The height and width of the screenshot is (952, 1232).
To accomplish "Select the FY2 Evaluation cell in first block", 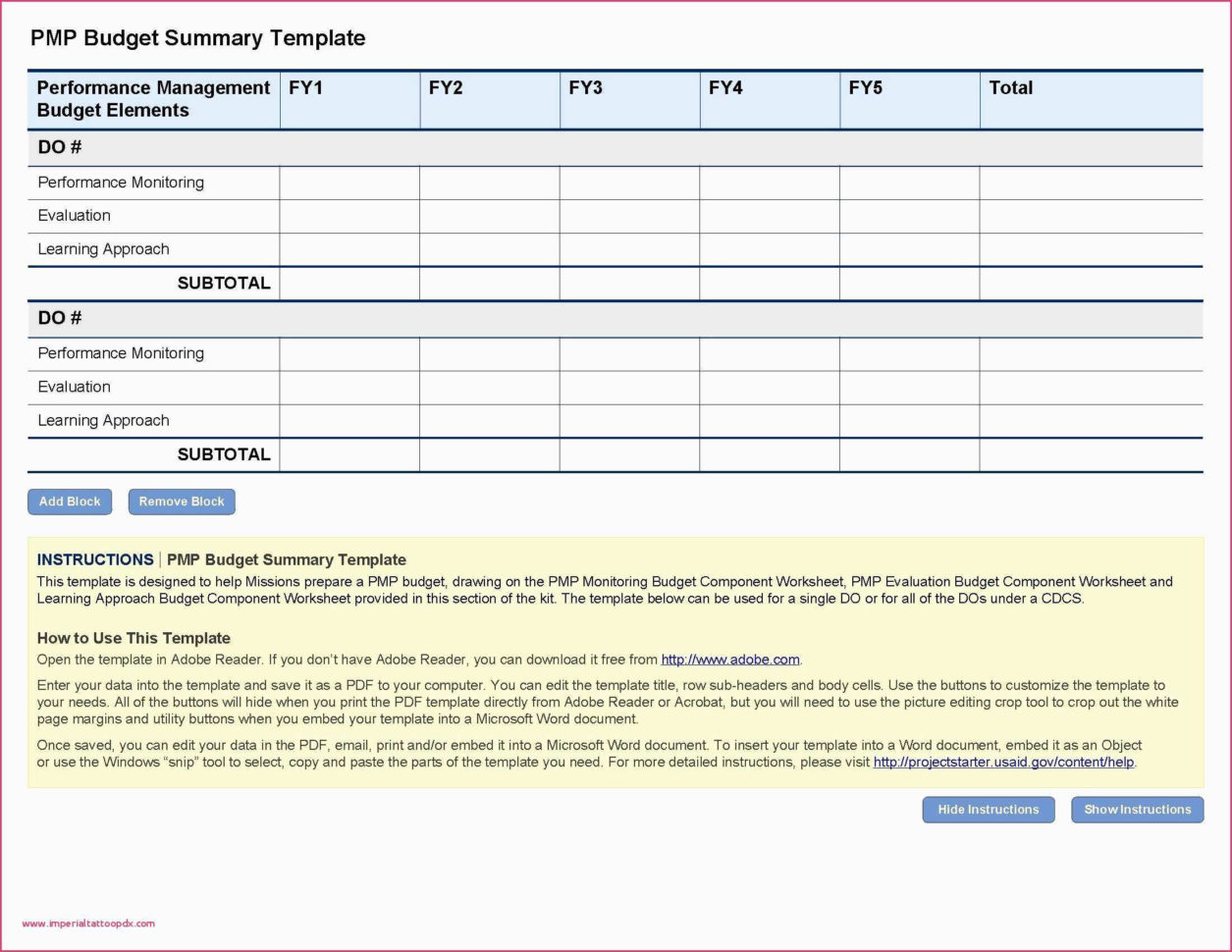I will 488,215.
